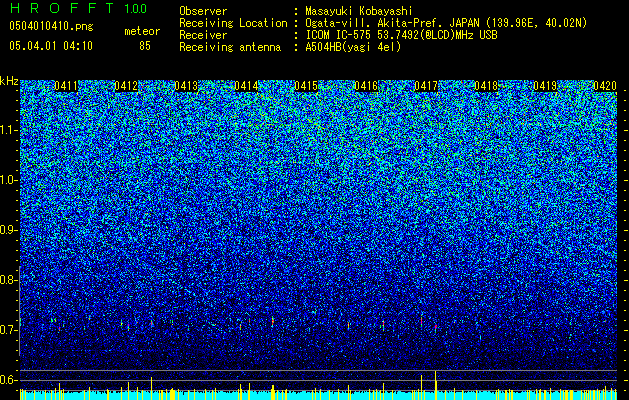Click the 0.8 kHz axis label

[x=8, y=280]
